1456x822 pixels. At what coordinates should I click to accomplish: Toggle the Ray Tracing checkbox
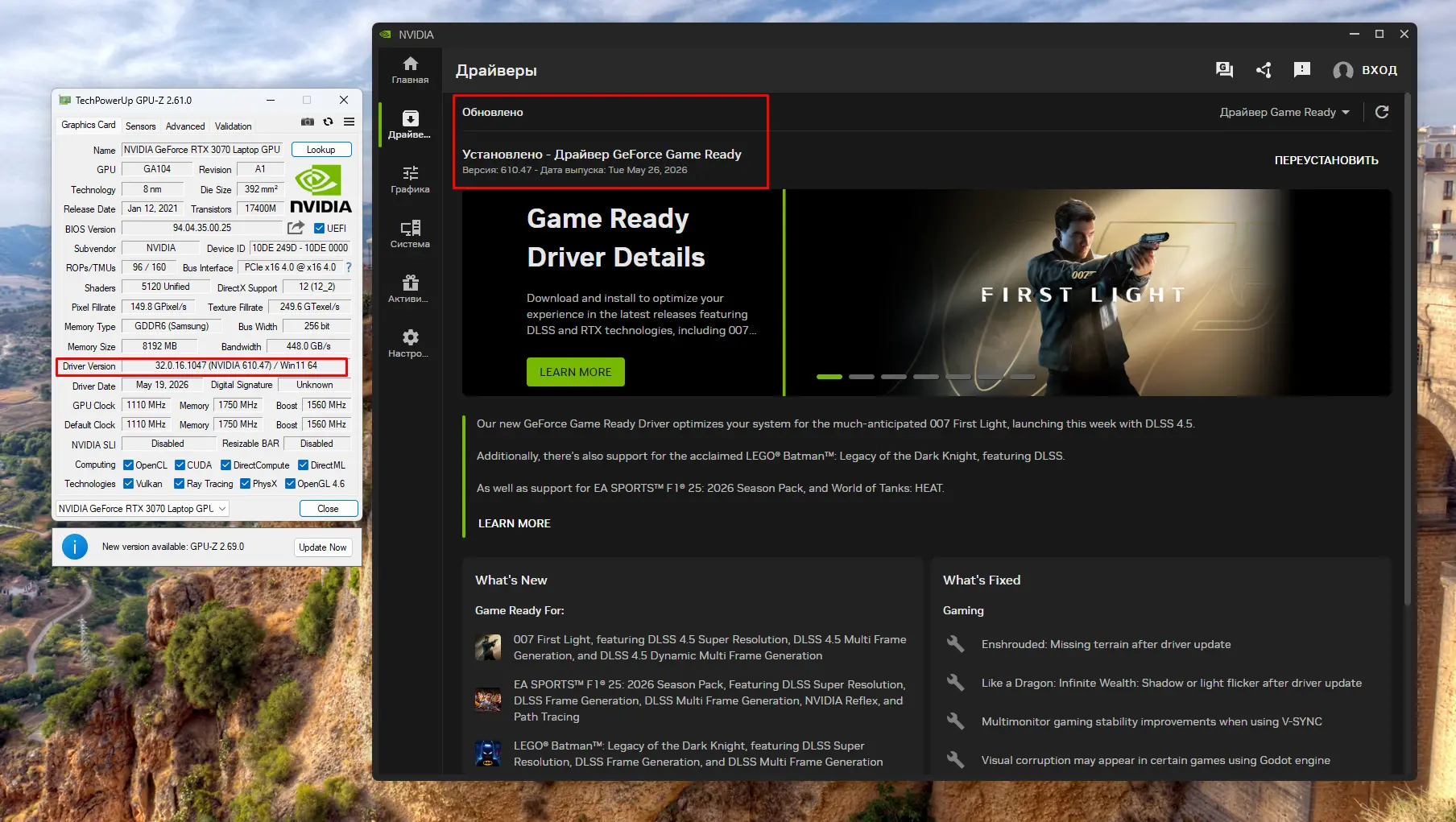click(179, 484)
